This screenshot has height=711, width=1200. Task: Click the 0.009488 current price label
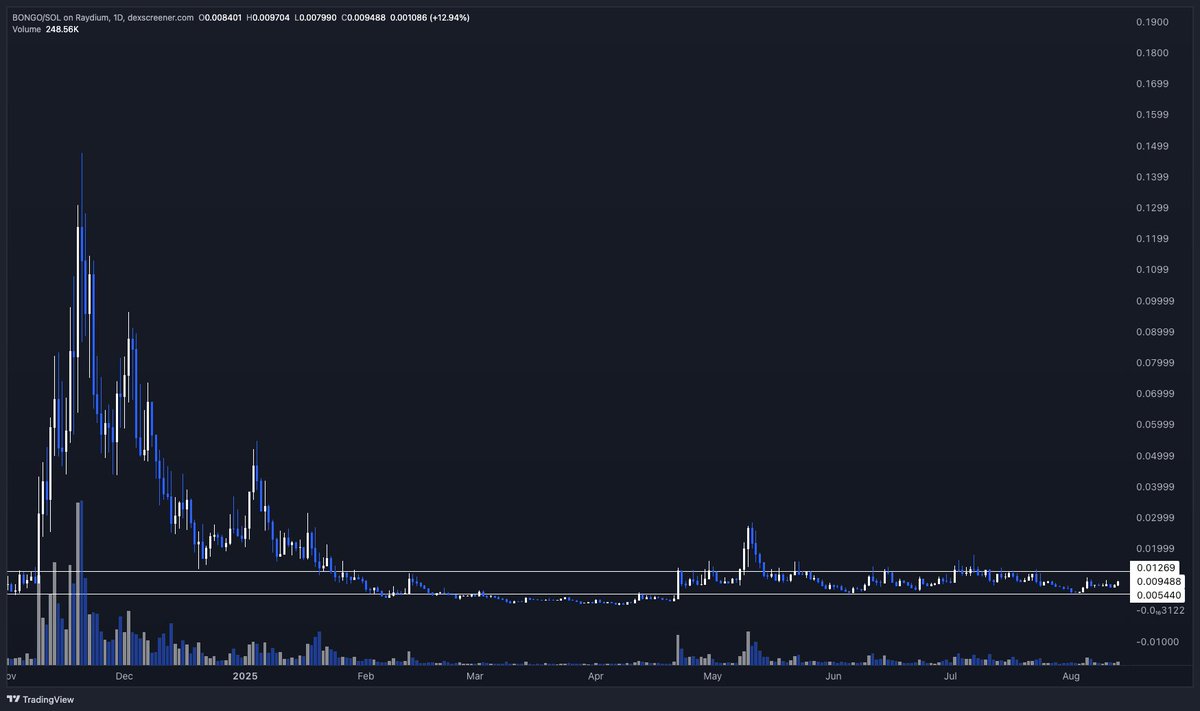click(x=1160, y=580)
